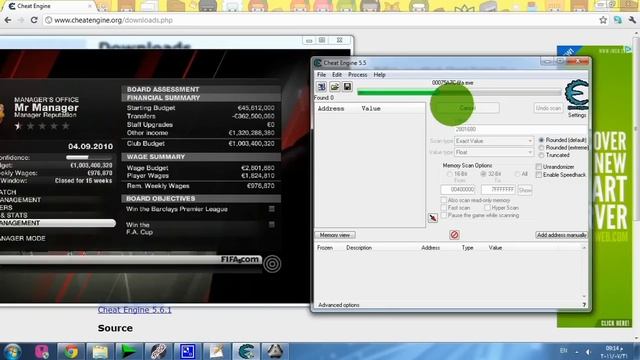Click the From address field 00400000
This screenshot has width=640, height=360.
click(459, 190)
